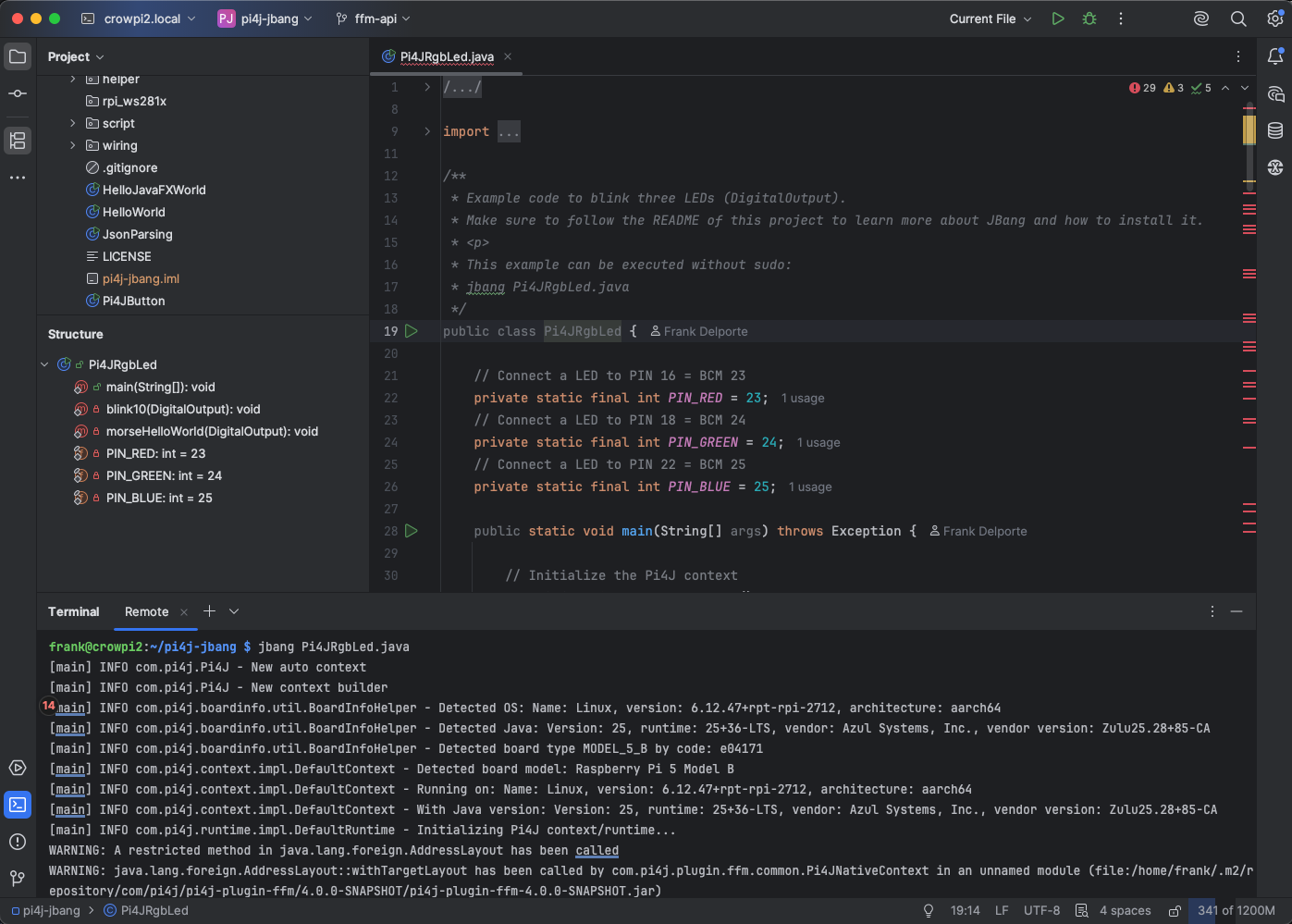1292x924 pixels.
Task: Open the ffm-api branch dropdown
Action: (374, 18)
